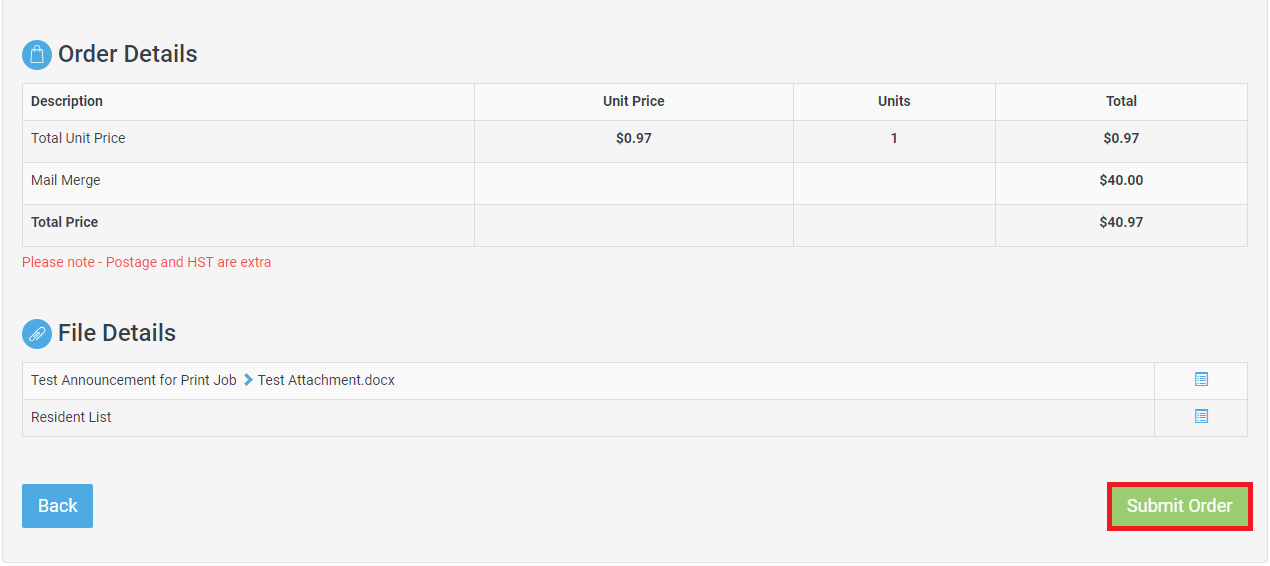The height and width of the screenshot is (566, 1270).
Task: Click the File Details paperclip icon
Action: click(x=37, y=334)
